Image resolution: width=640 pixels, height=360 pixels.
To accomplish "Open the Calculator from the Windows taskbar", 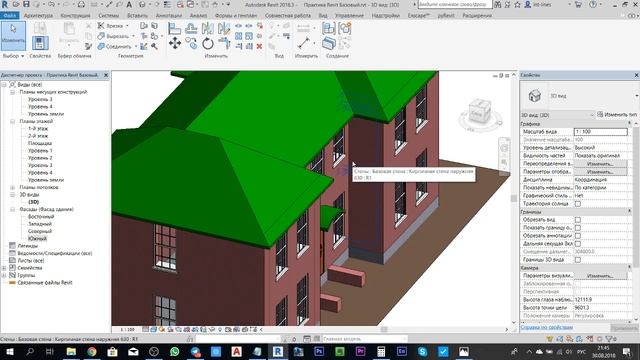I will 381,351.
